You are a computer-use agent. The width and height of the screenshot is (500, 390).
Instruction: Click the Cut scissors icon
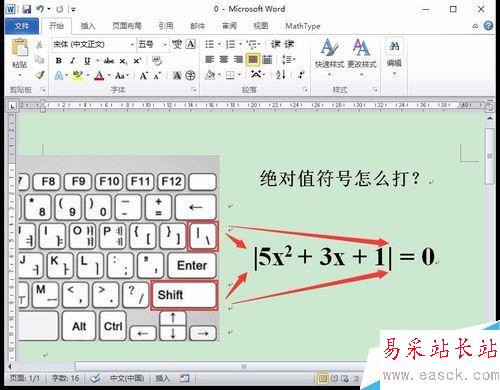point(39,45)
